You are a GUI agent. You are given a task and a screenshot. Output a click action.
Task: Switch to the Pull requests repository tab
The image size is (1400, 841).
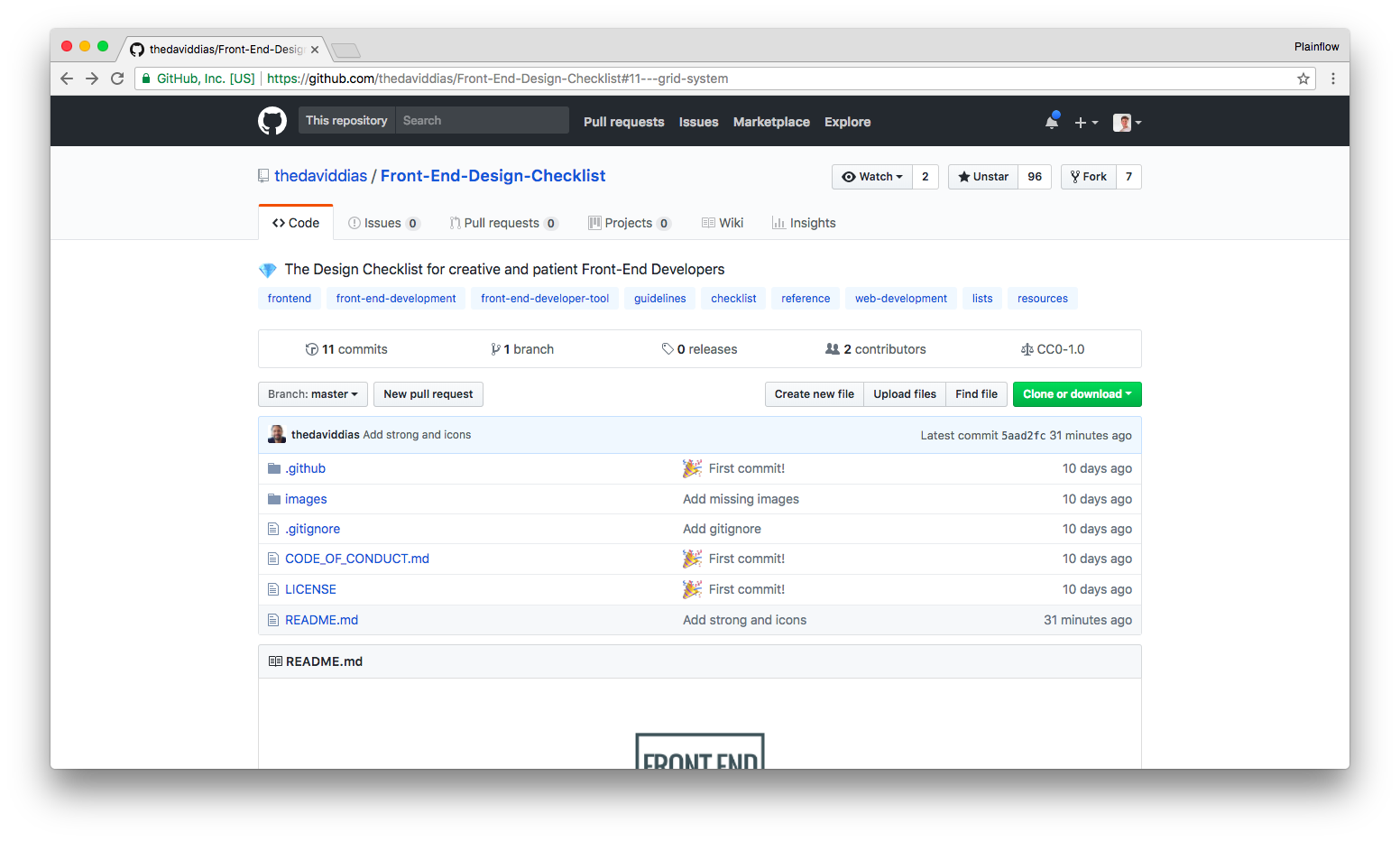(x=504, y=223)
